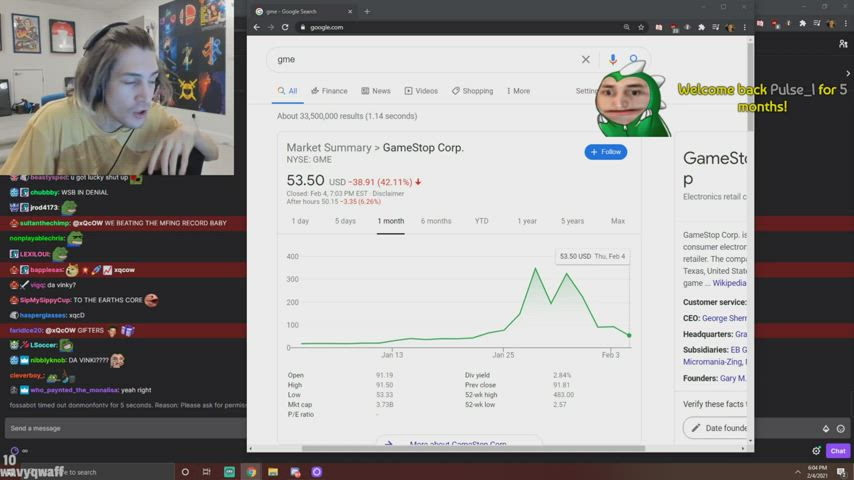Screen dimensions: 854x480
Task: Show the 5 years chart range
Action: click(572, 221)
